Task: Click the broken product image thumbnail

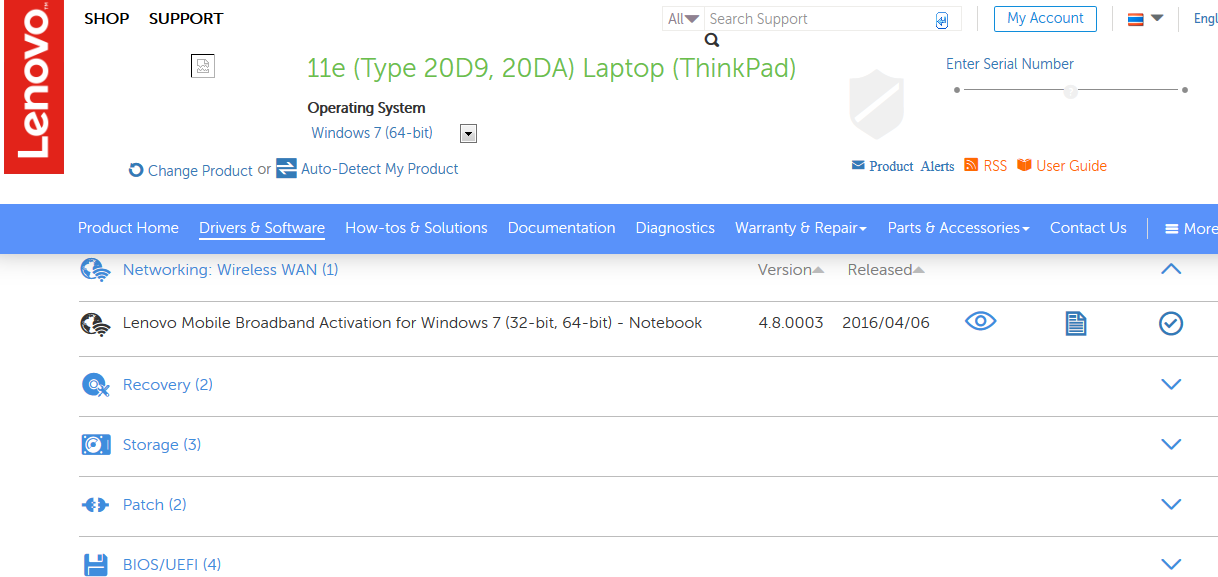Action: point(203,66)
